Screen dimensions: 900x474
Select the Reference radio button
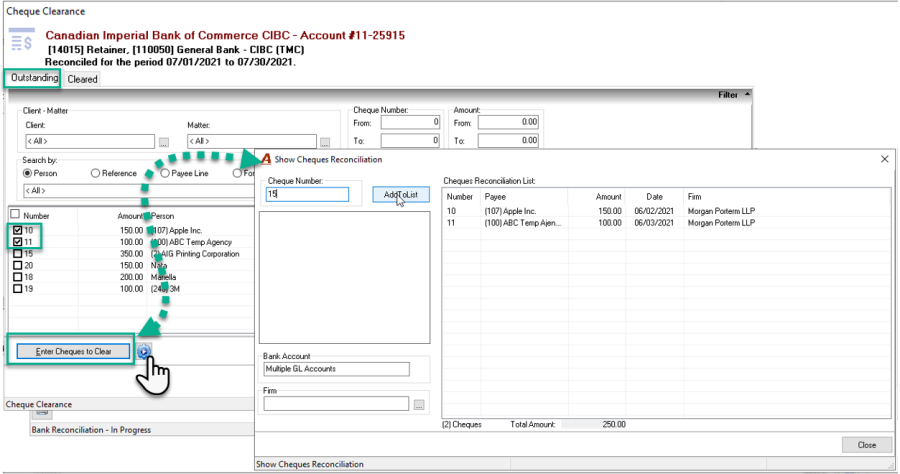95,173
